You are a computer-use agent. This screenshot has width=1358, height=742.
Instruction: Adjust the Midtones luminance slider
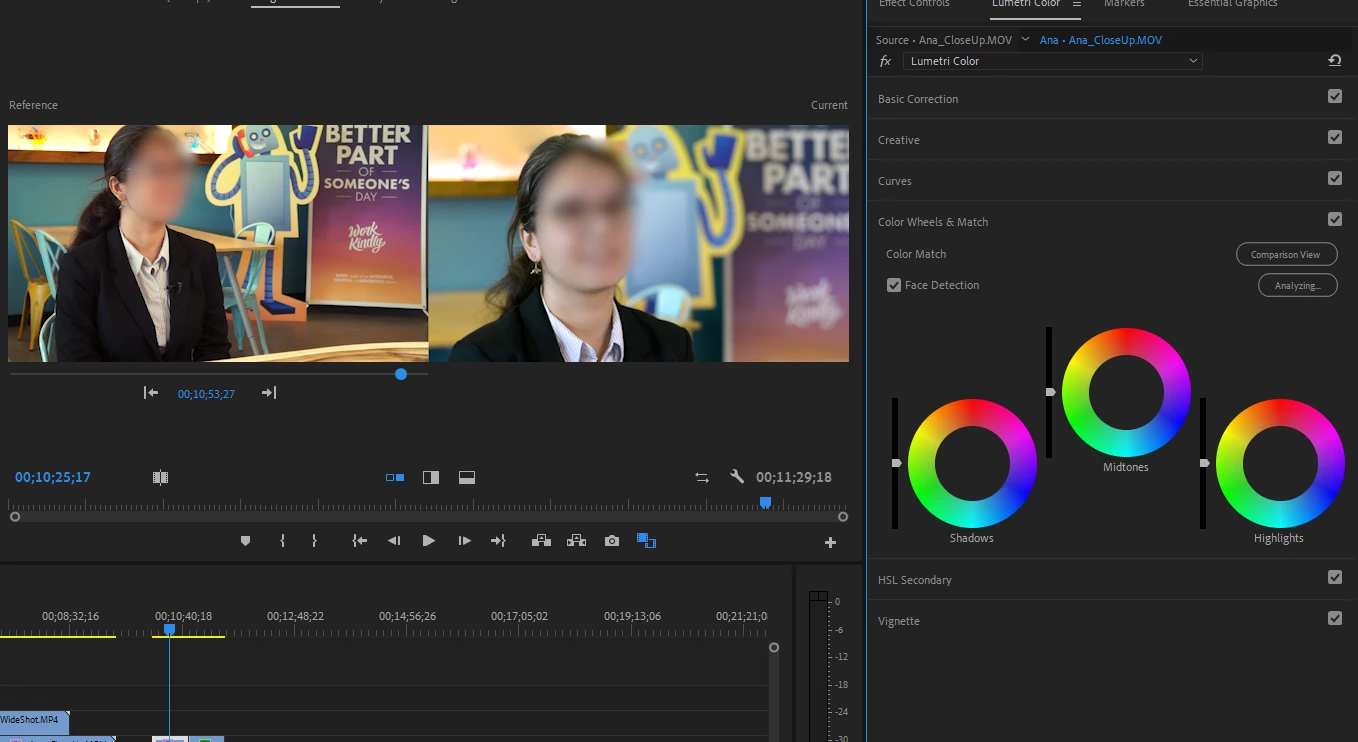click(x=1050, y=392)
